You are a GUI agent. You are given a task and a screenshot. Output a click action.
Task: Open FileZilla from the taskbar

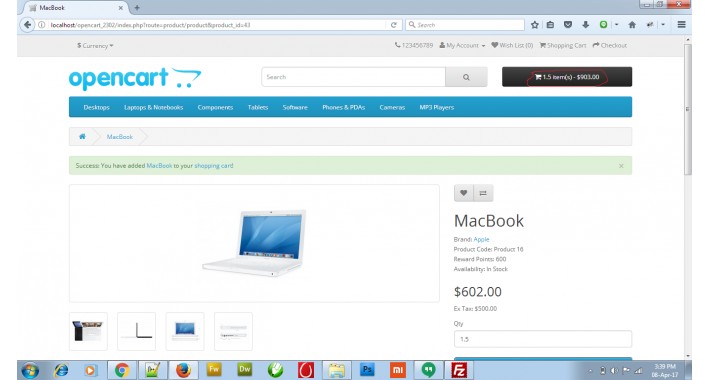tap(459, 370)
